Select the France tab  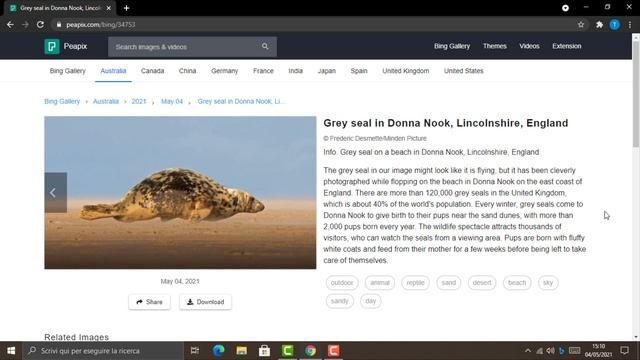tap(263, 71)
